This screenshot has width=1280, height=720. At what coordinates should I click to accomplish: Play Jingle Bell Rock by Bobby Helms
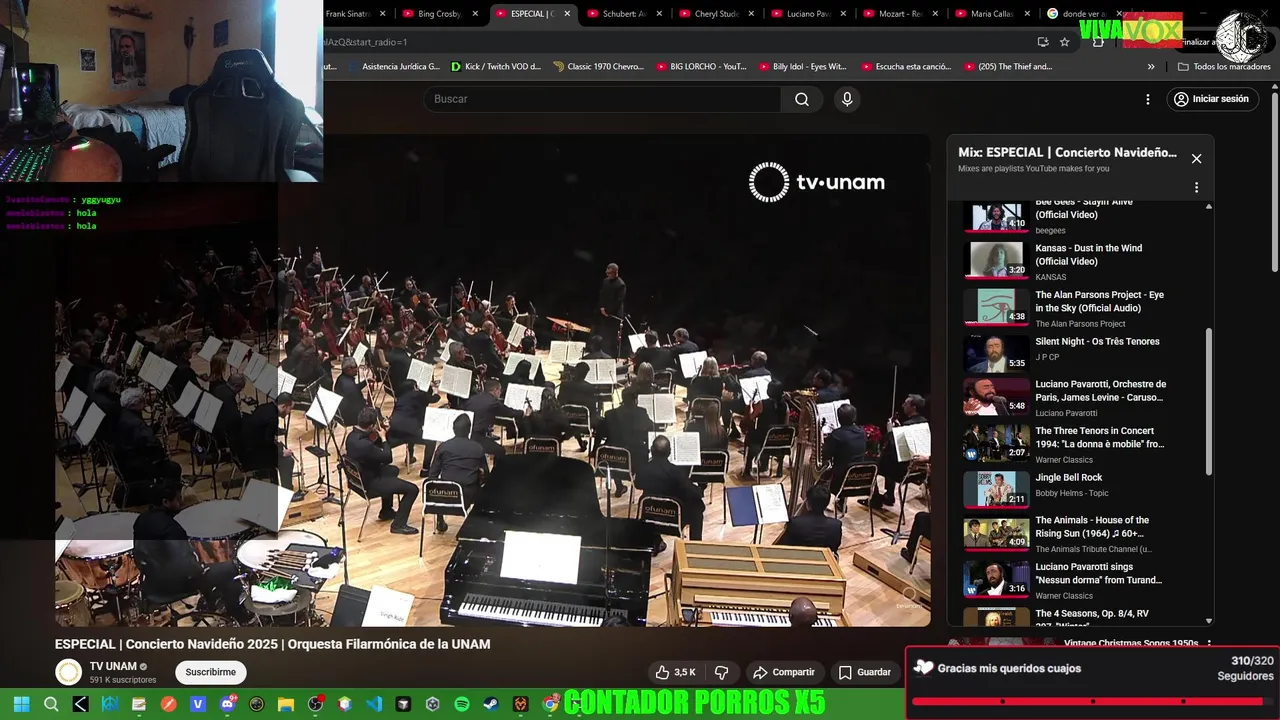tap(995, 489)
